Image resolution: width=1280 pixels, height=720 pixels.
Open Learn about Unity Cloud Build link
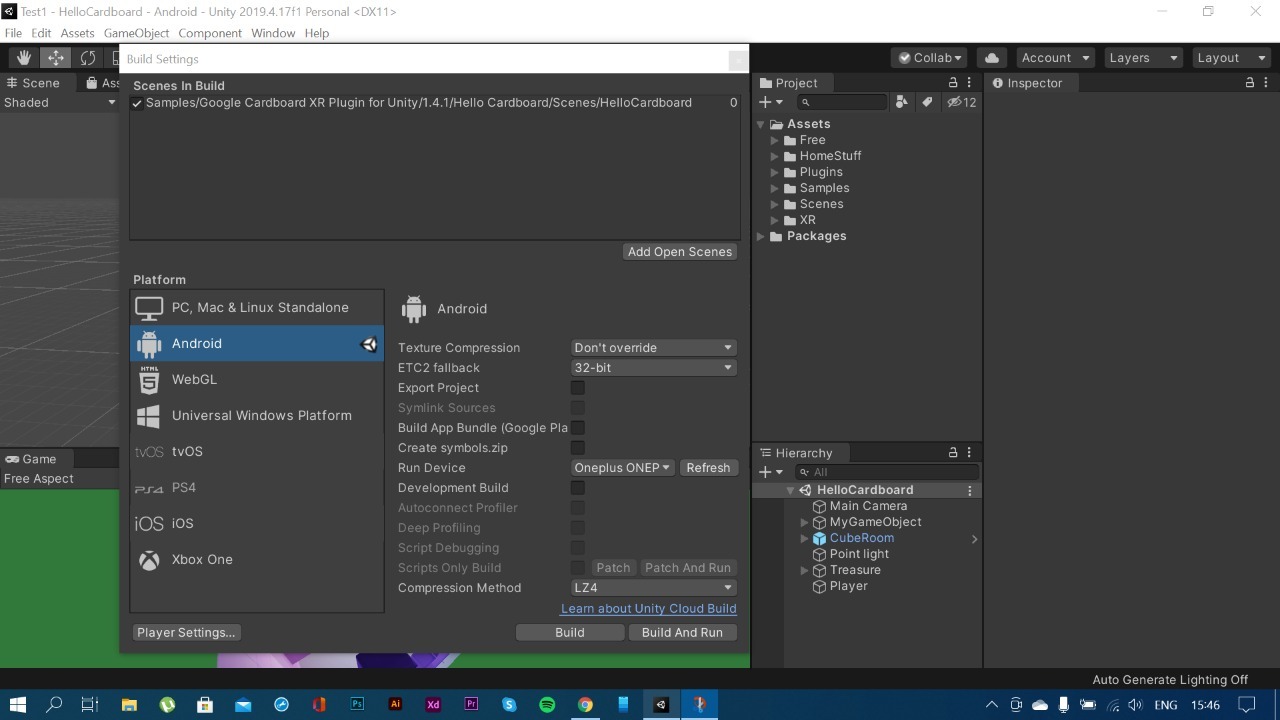tap(648, 608)
